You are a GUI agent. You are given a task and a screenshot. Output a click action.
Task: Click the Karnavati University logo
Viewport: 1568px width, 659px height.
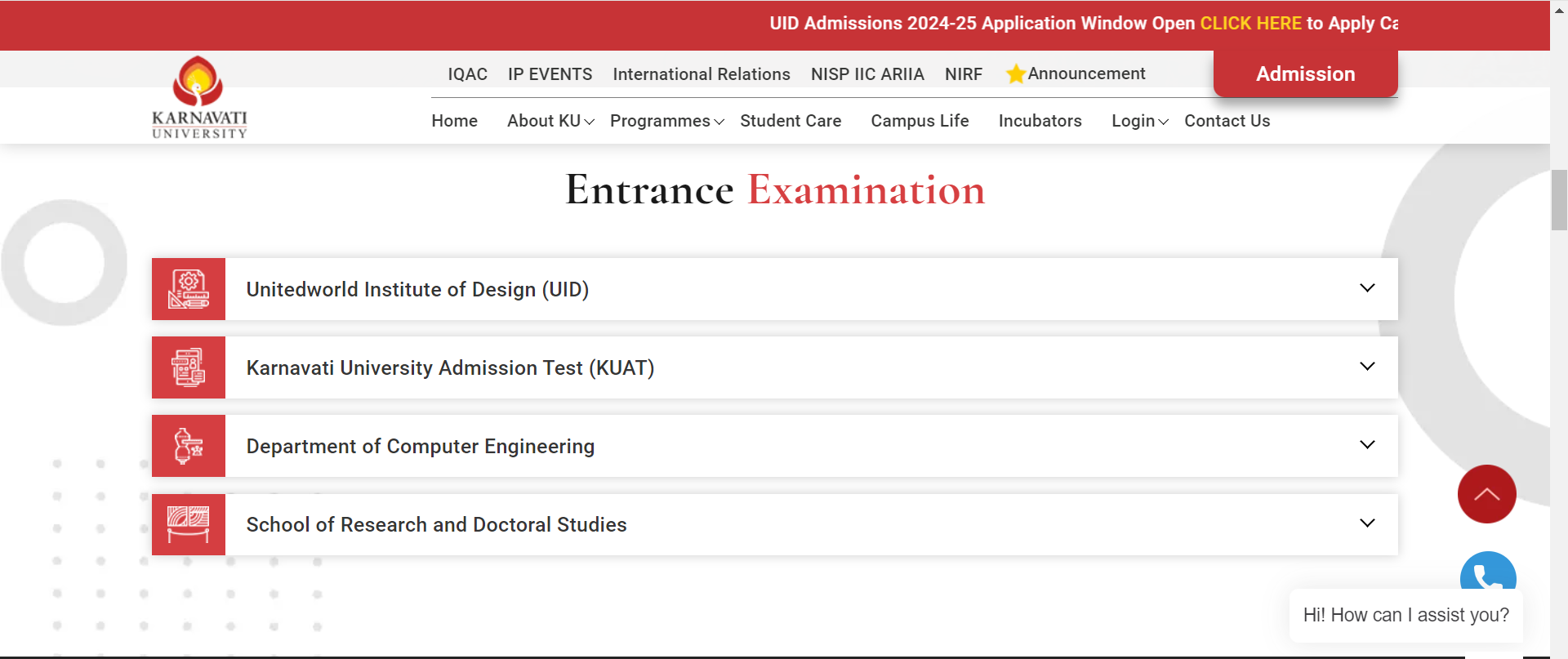coord(199,97)
